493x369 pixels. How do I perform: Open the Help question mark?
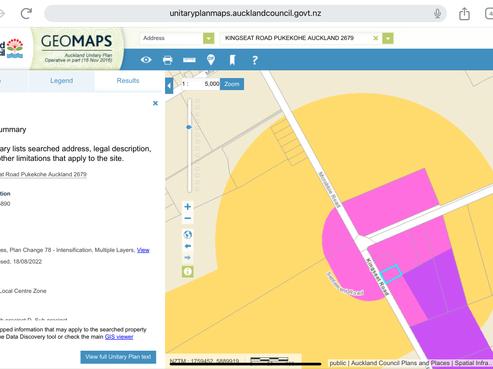(x=255, y=60)
